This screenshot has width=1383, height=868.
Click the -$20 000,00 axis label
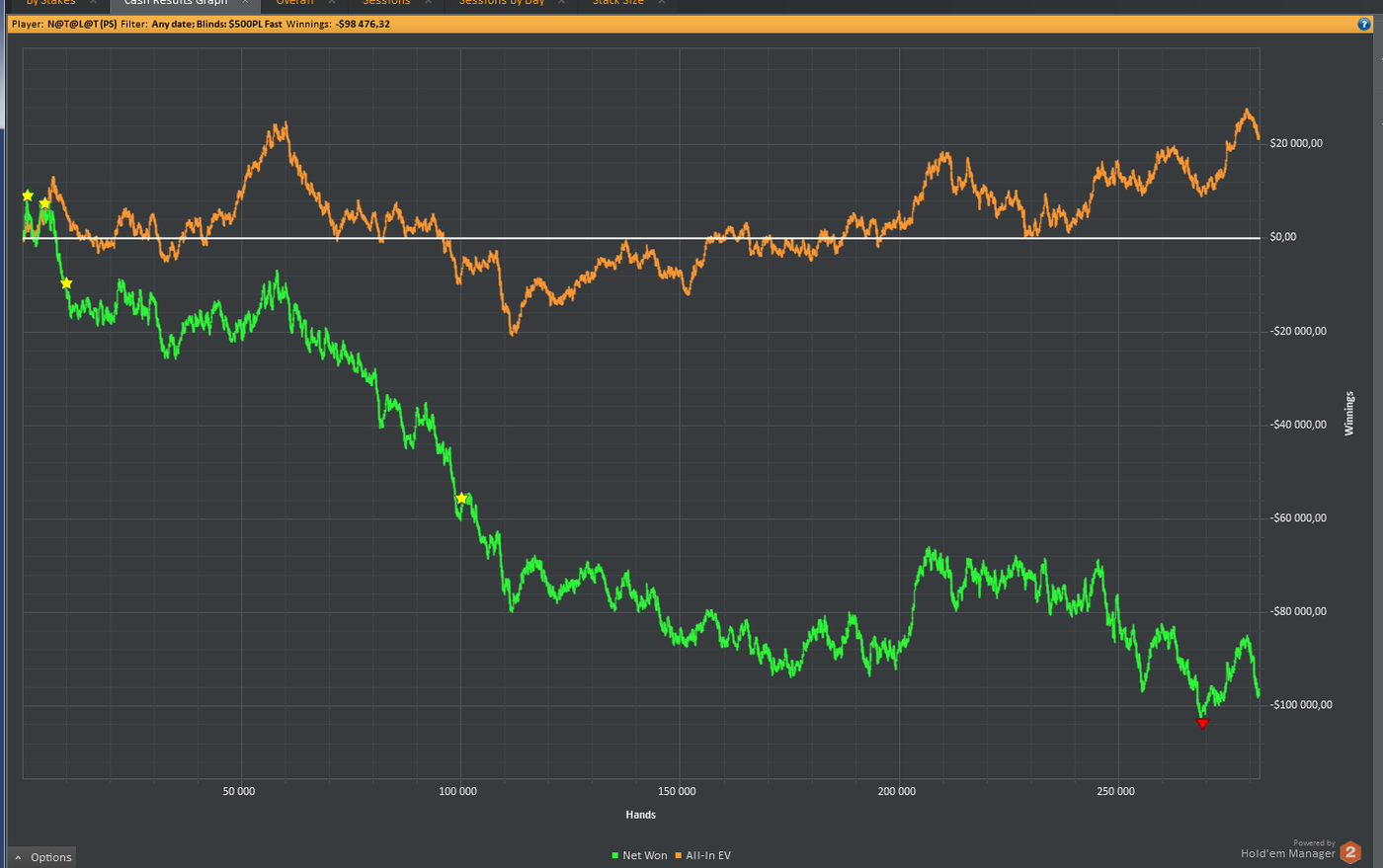(x=1298, y=331)
